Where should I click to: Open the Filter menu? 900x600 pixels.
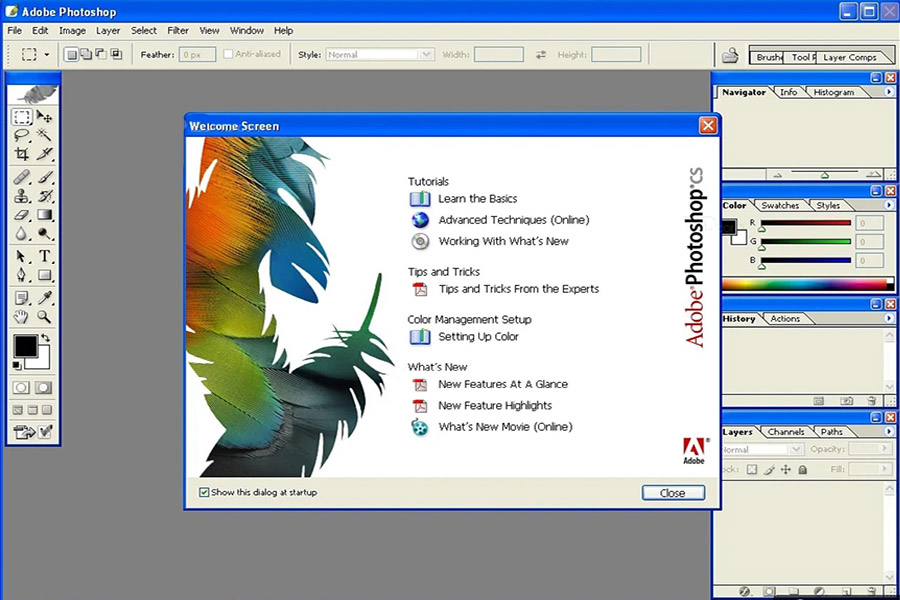coord(178,30)
